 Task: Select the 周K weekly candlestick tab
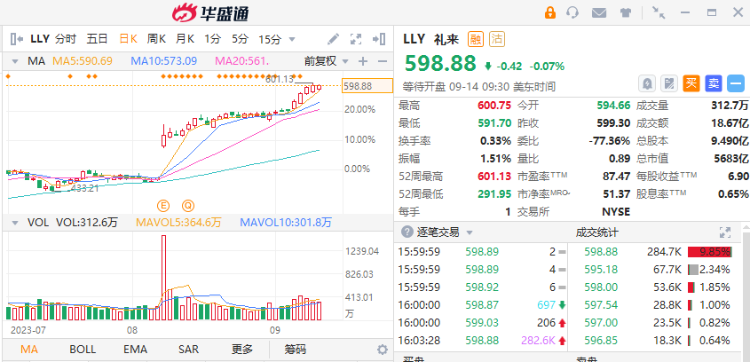[156, 39]
